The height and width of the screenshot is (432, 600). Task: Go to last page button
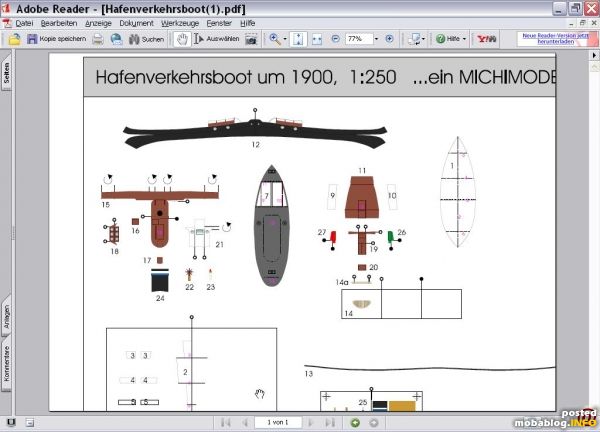click(330, 422)
